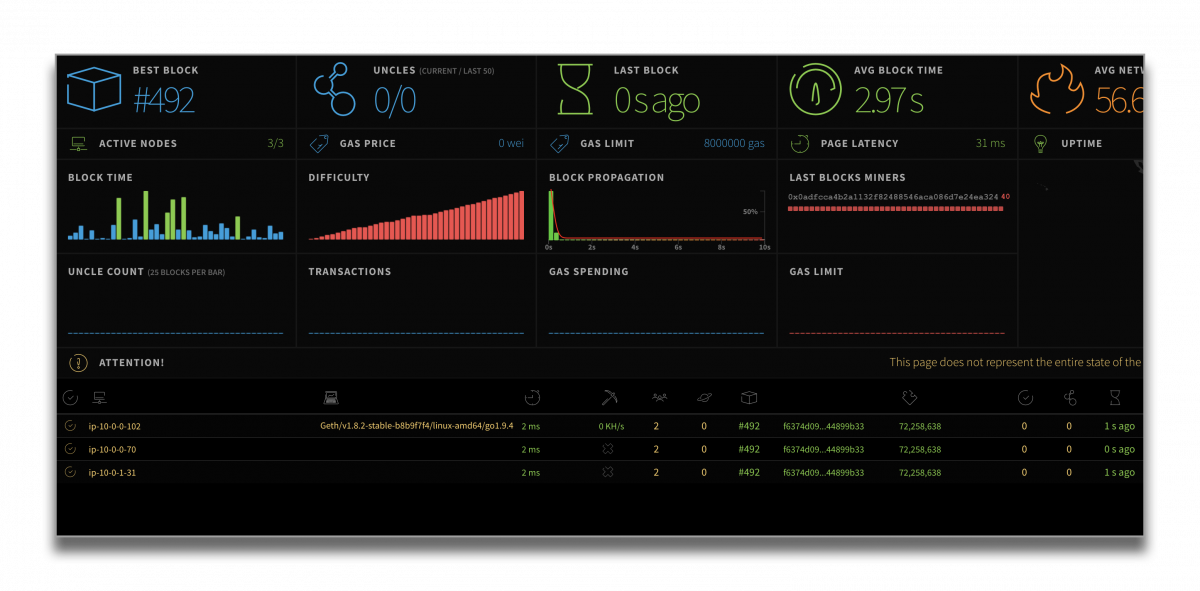Image resolution: width=1200 pixels, height=591 pixels.
Task: Click the Best Block cube icon
Action: [94, 90]
